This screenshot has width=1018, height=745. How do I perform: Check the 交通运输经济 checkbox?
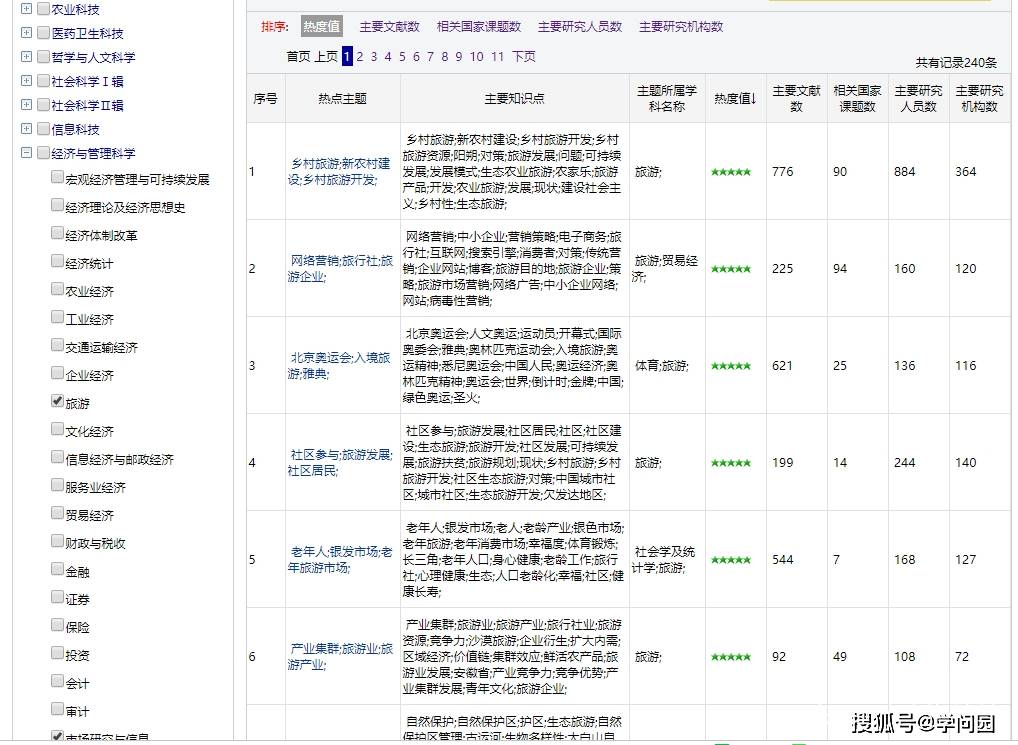[57, 345]
